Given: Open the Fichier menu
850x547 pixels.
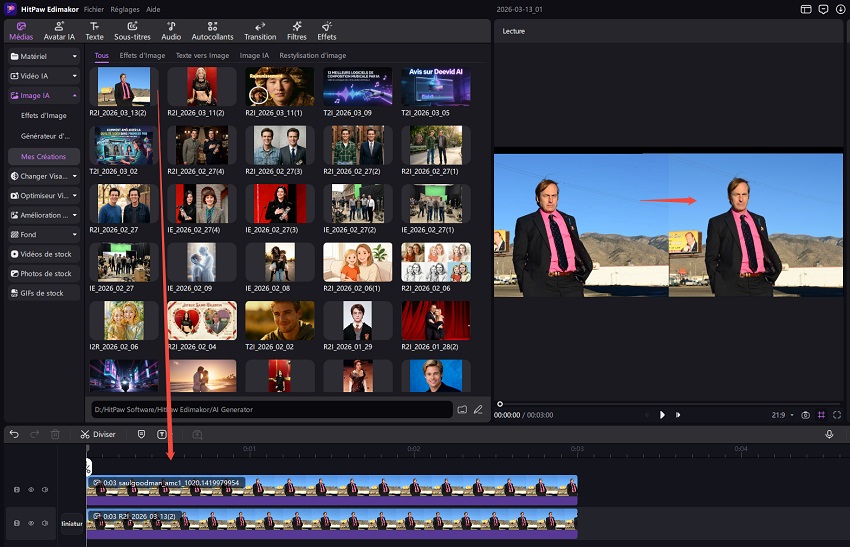Looking at the screenshot, I should coord(94,9).
